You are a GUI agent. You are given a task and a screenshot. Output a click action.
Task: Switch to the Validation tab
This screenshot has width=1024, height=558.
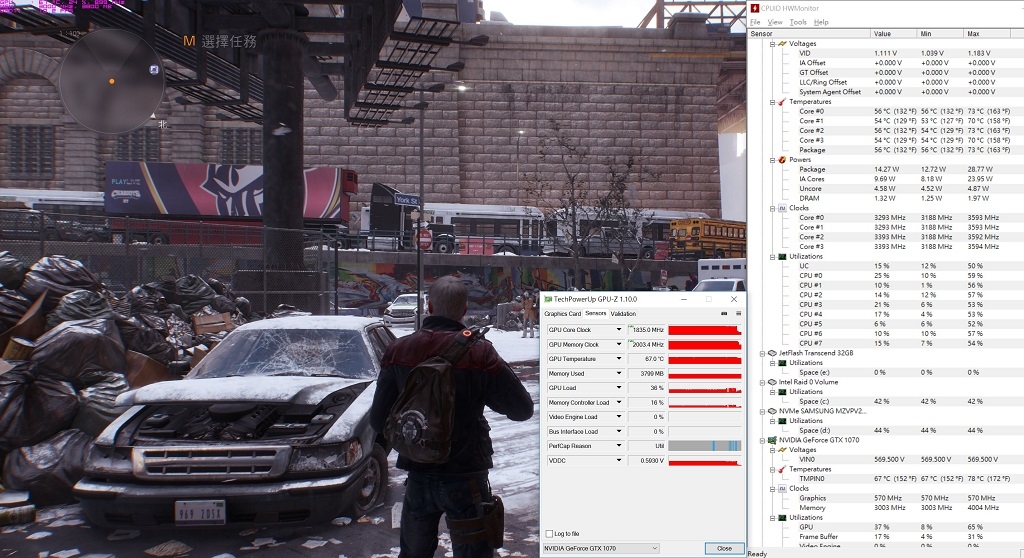click(x=623, y=314)
